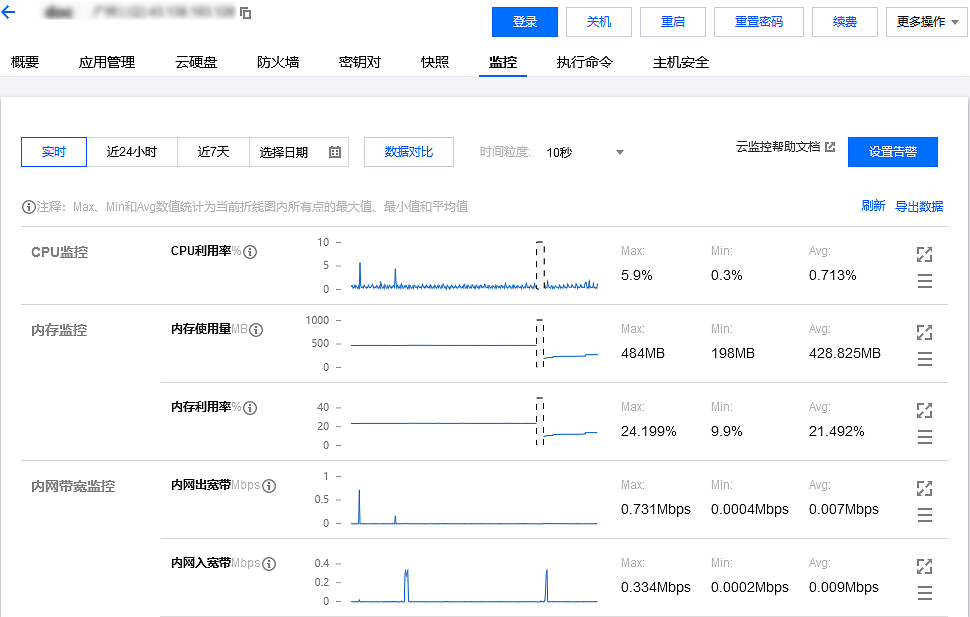
Task: Switch to the 执行命令 tab
Action: pyautogui.click(x=585, y=63)
